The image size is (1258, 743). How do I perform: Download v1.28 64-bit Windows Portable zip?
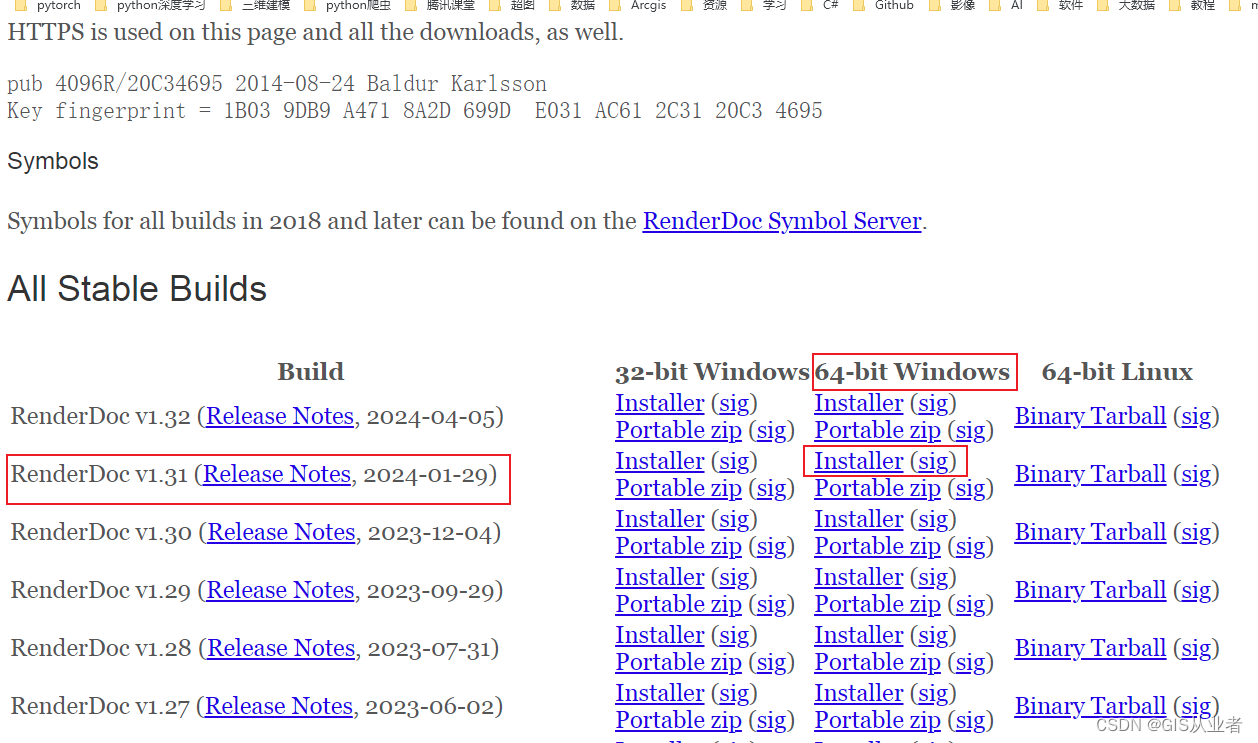point(877,662)
